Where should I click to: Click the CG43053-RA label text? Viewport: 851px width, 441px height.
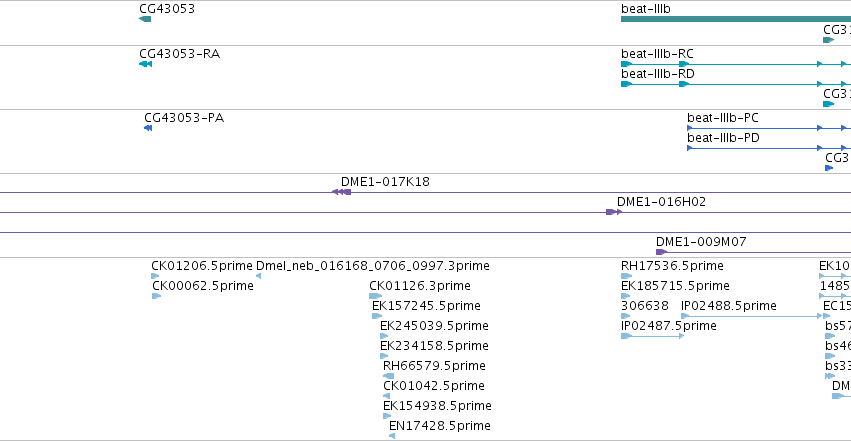180,54
